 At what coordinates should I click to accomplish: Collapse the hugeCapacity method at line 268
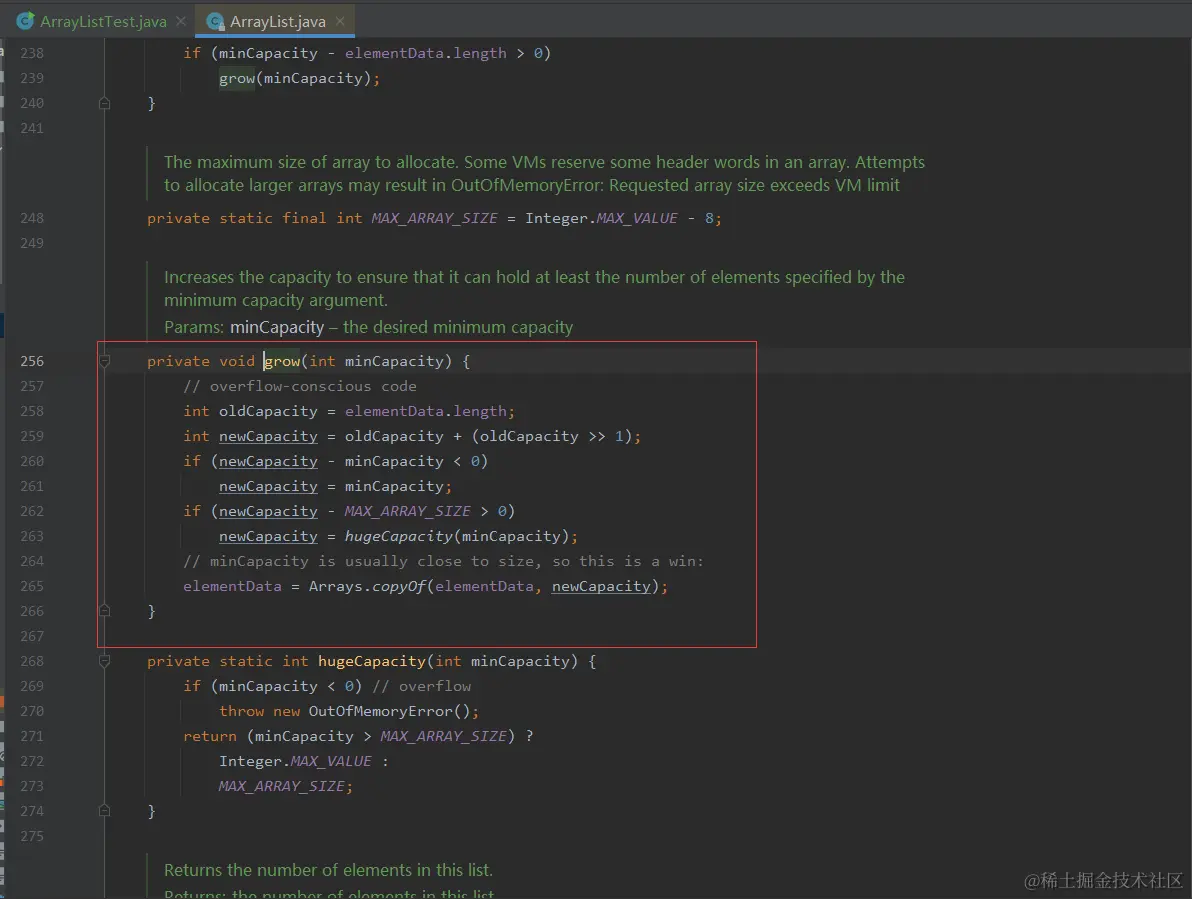pos(105,661)
